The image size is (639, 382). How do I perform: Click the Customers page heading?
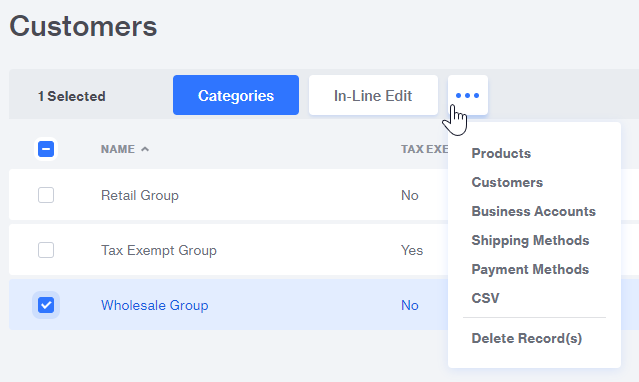coord(83,26)
